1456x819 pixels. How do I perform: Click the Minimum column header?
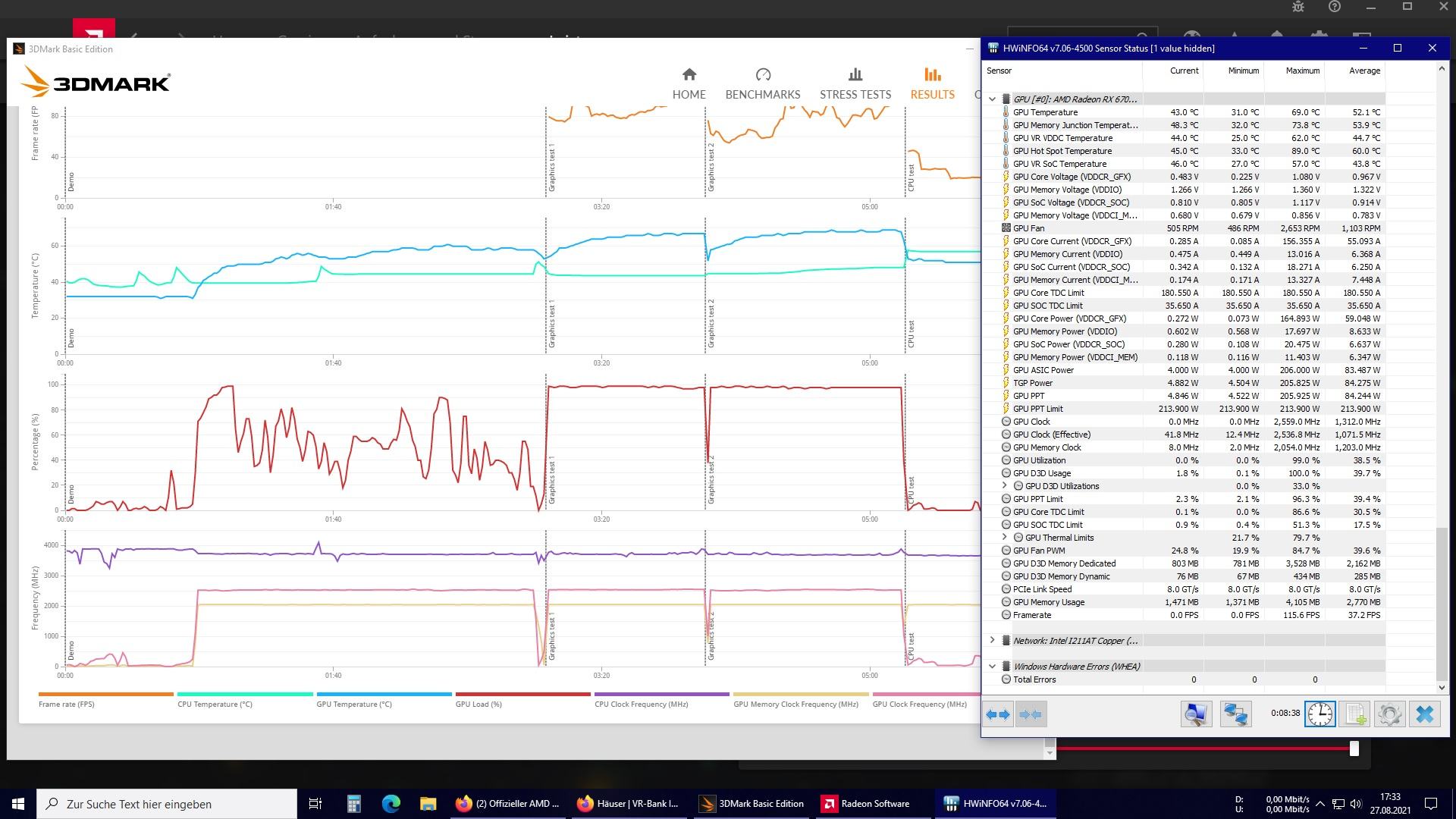click(x=1234, y=71)
